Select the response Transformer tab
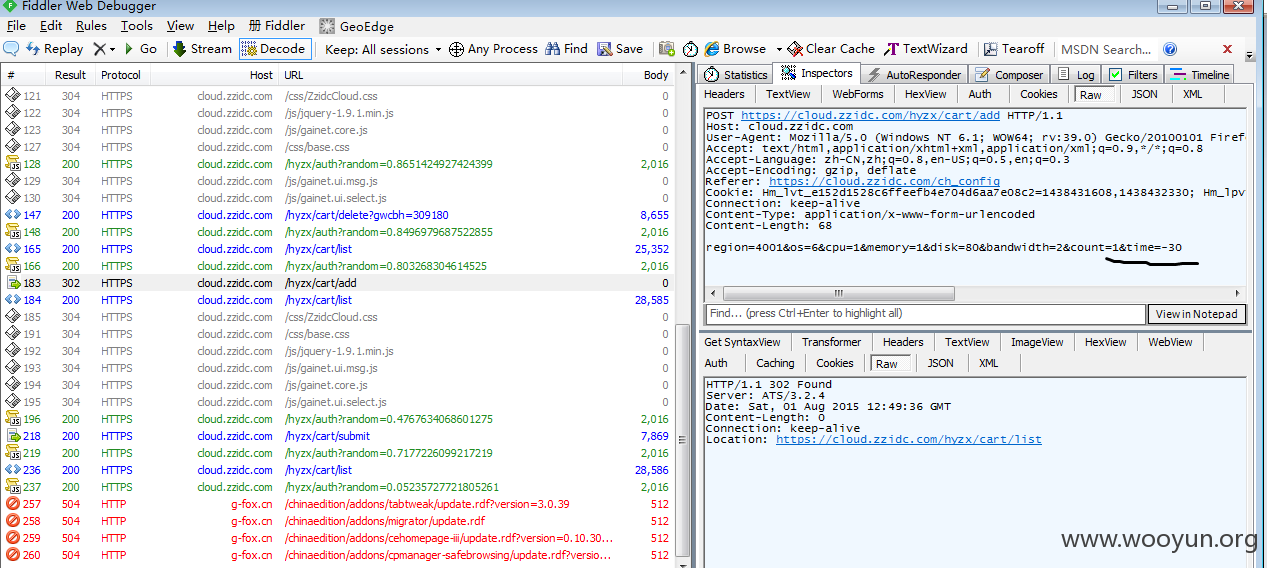Viewport: 1267px width, 568px height. [831, 342]
